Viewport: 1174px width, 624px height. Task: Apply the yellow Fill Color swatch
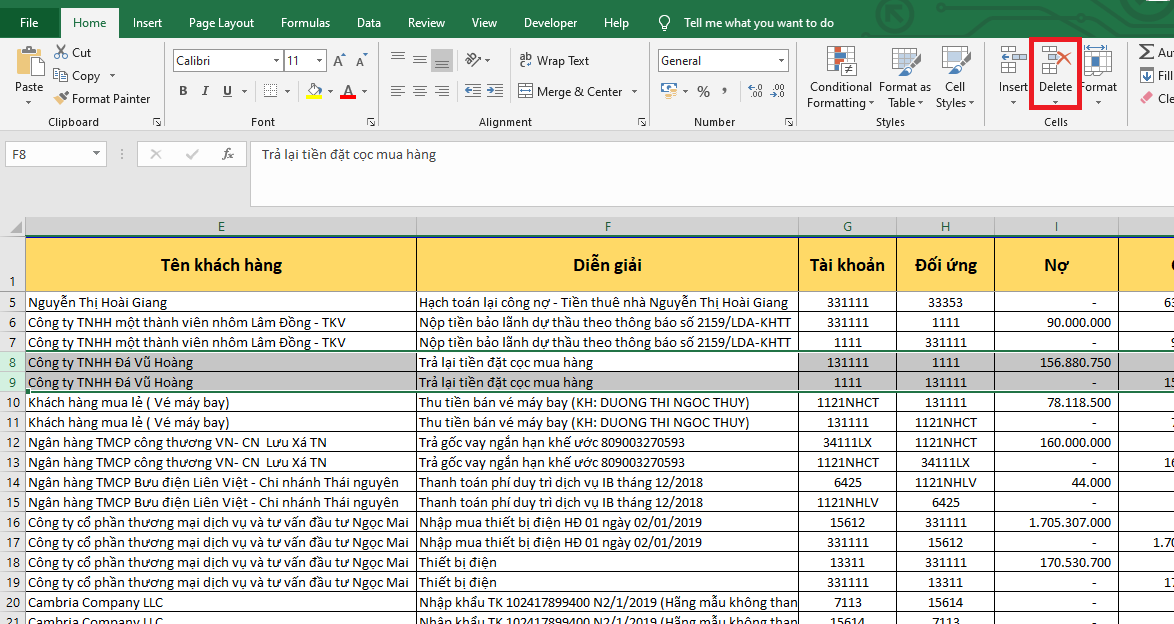pyautogui.click(x=314, y=92)
